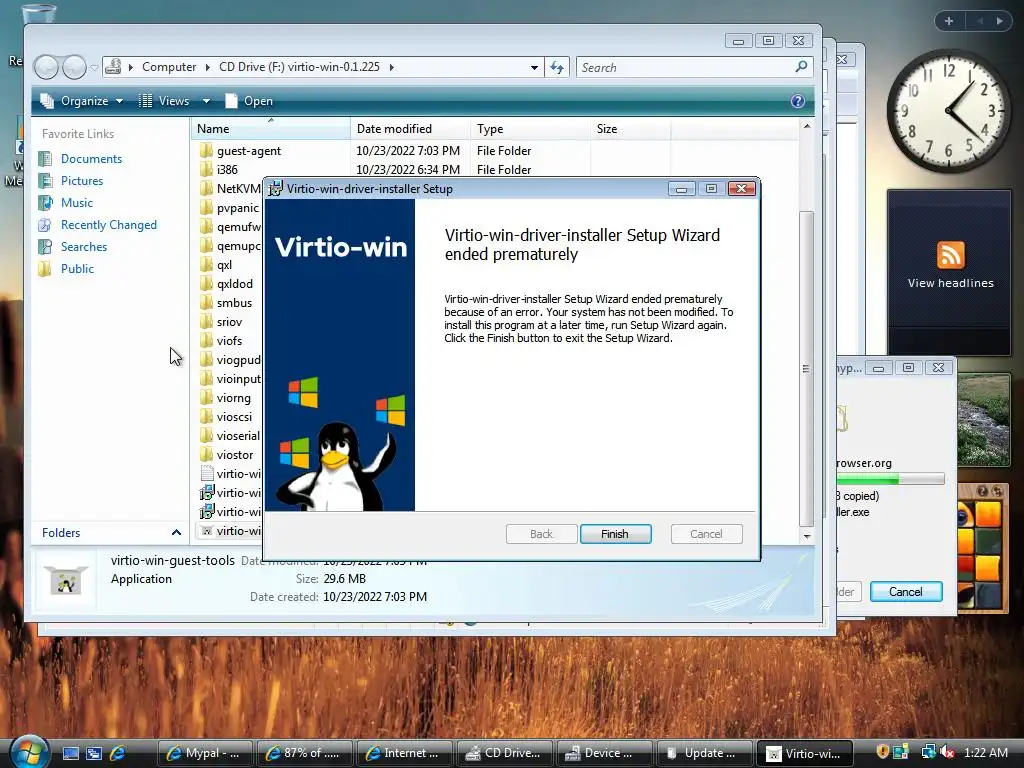Click Show Desktop quick launch icon
1024x768 pixels.
pos(71,753)
